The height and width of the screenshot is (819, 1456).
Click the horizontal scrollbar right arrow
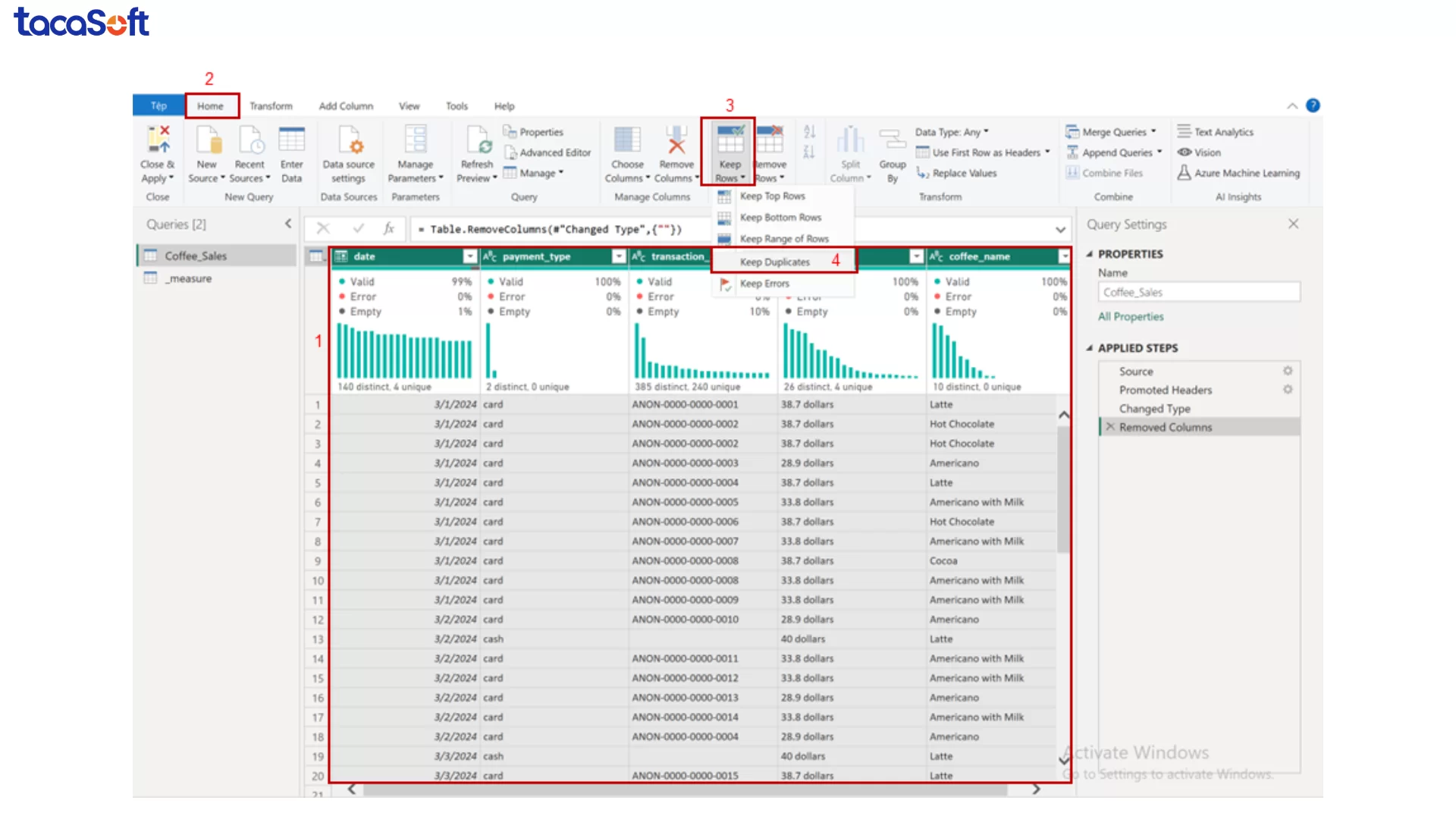coord(1037,789)
